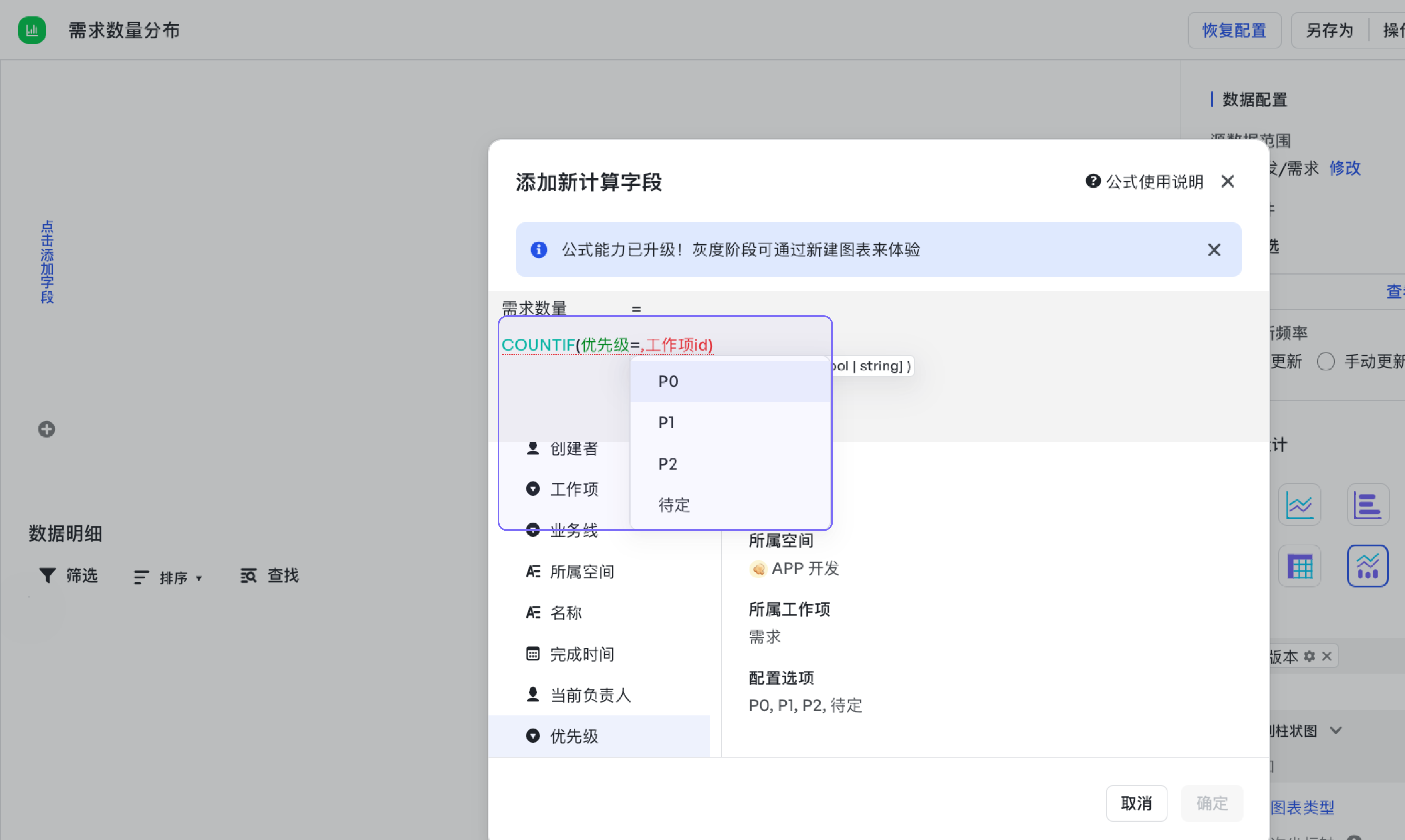1405x840 pixels.
Task: Click the 图表类型 link
Action: [1302, 808]
